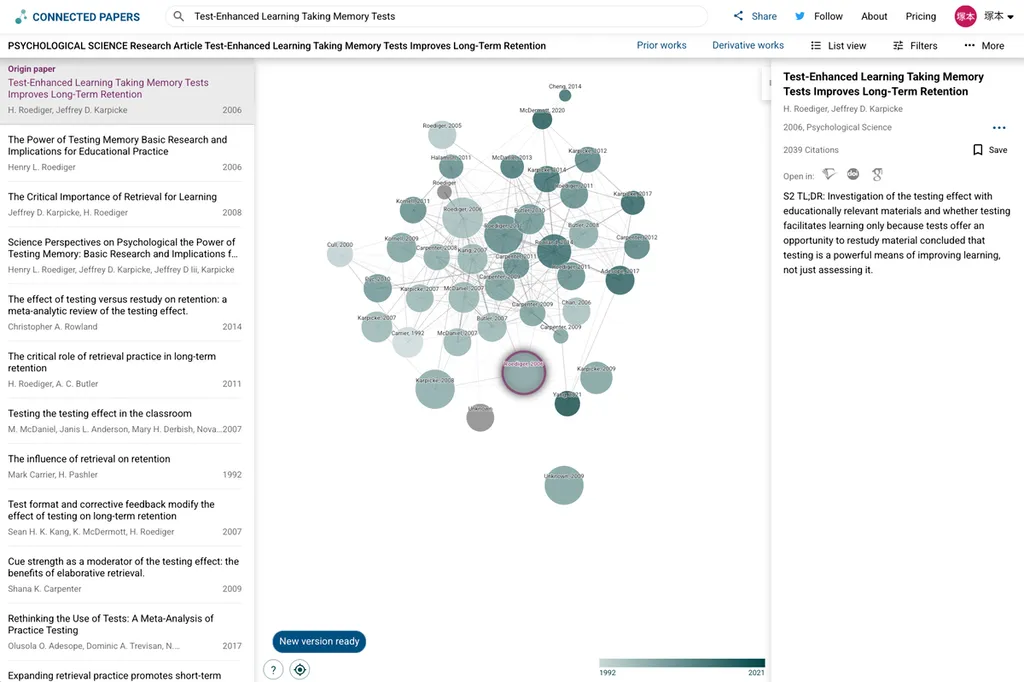1024x682 pixels.
Task: Click the 1992–2021 year color gradient bar
Action: coord(681,663)
